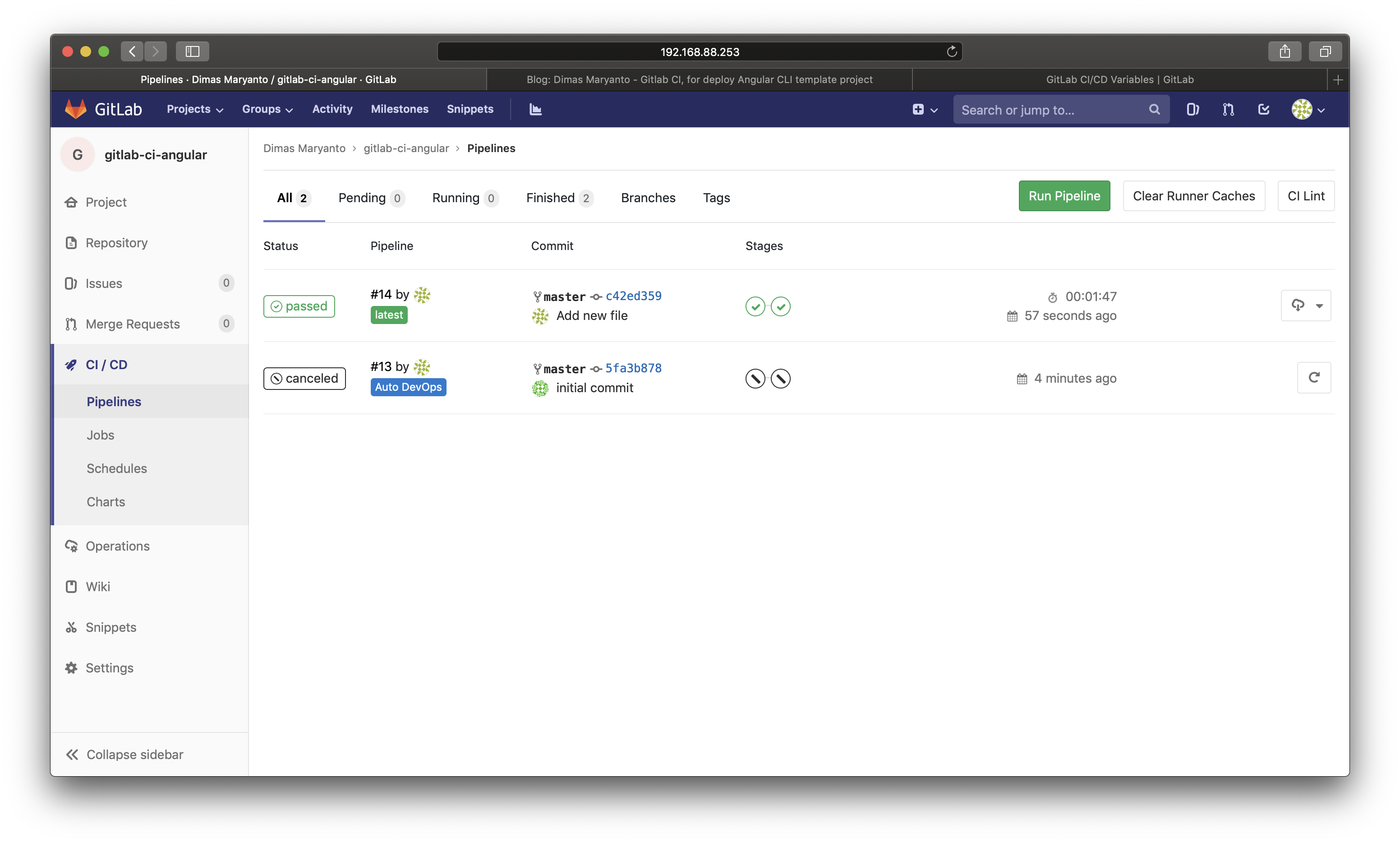Open artifacts download for pipeline #14

coord(1306,306)
